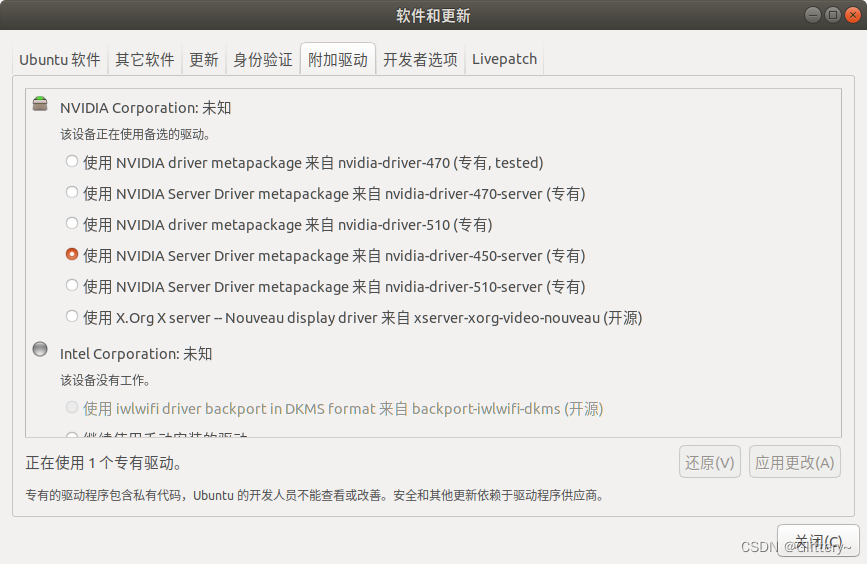This screenshot has height=564, width=867.
Task: Open the 其它软件 tab
Action: click(x=145, y=59)
